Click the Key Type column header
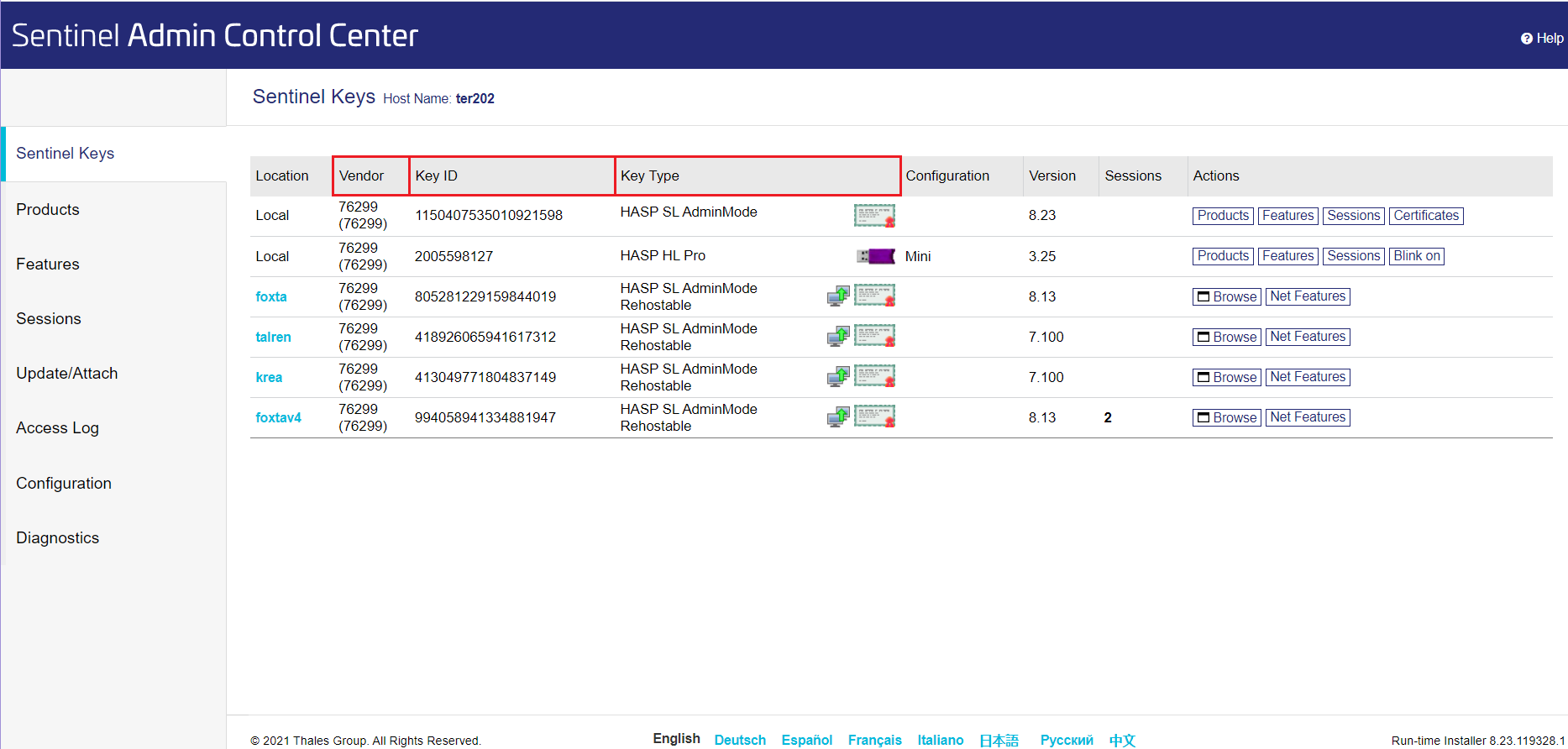The image size is (1568, 749). tap(758, 175)
